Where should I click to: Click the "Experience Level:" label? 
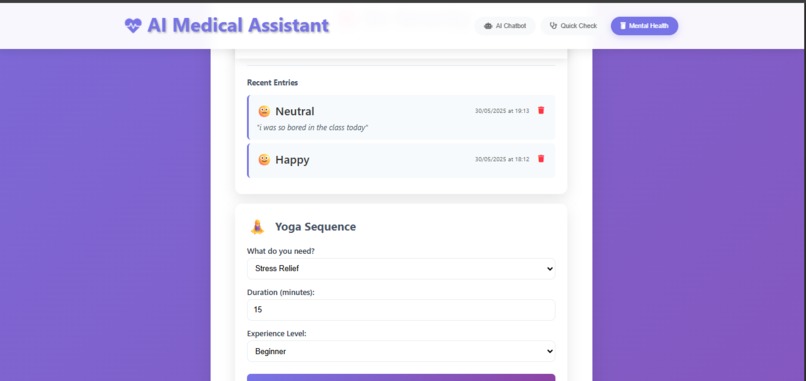click(x=277, y=333)
